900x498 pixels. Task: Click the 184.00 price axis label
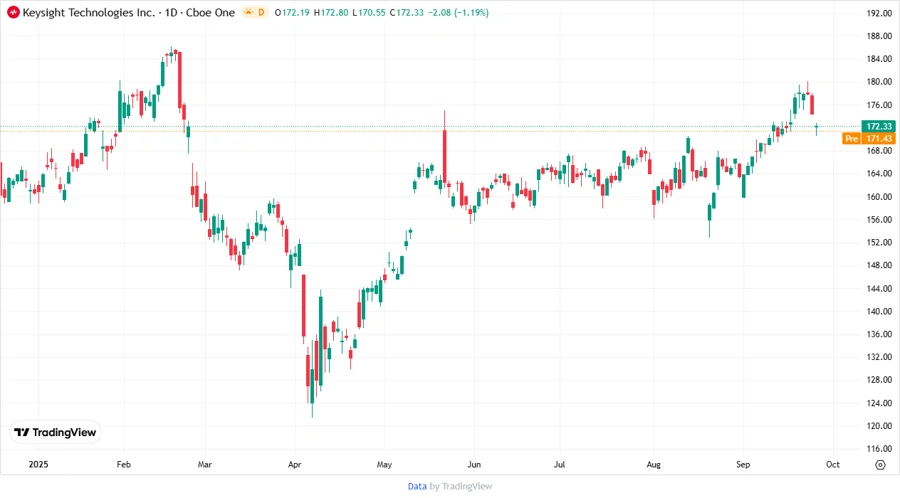tap(879, 59)
